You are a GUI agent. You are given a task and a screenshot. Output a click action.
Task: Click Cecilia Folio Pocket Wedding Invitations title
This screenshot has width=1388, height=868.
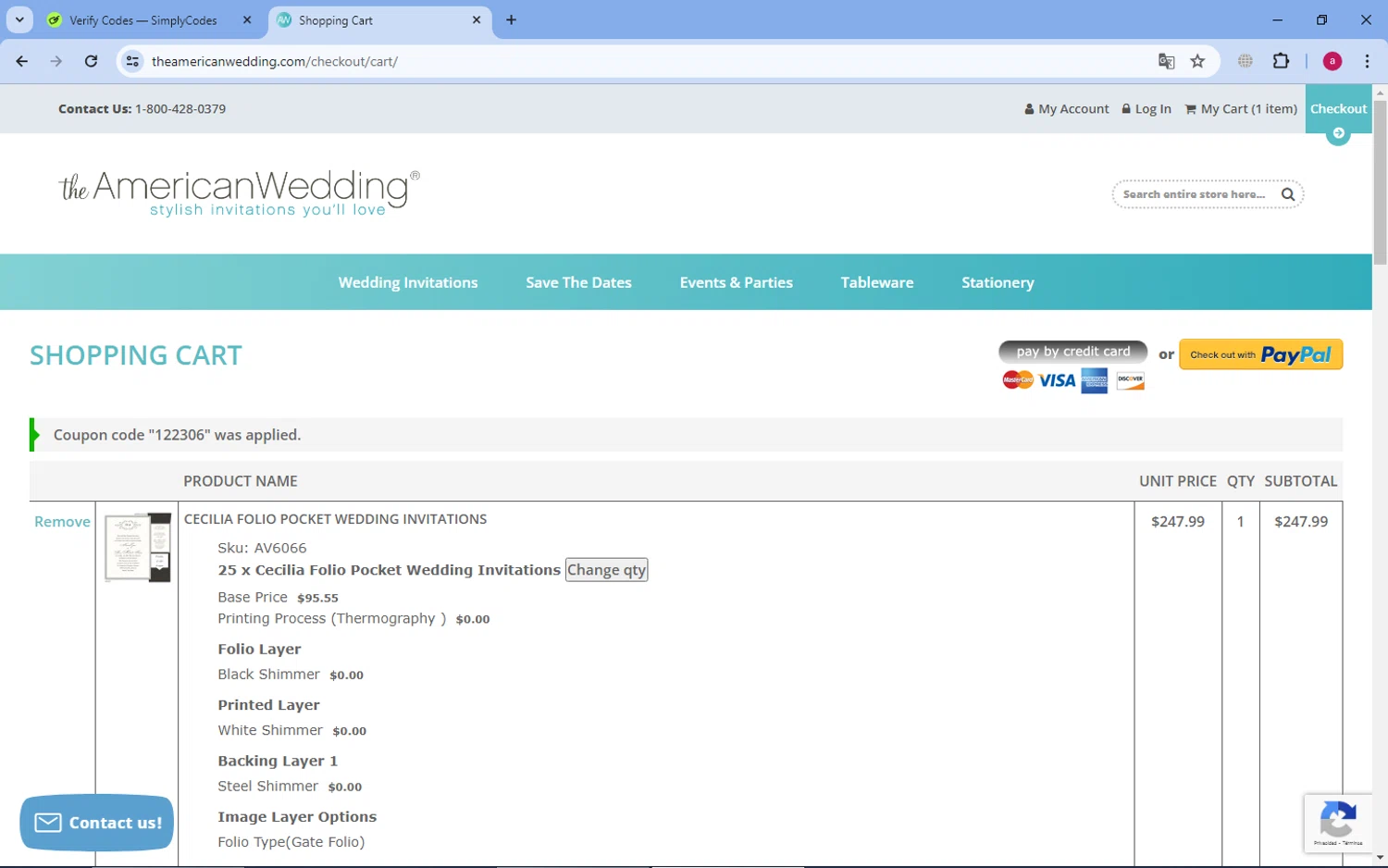click(x=335, y=519)
